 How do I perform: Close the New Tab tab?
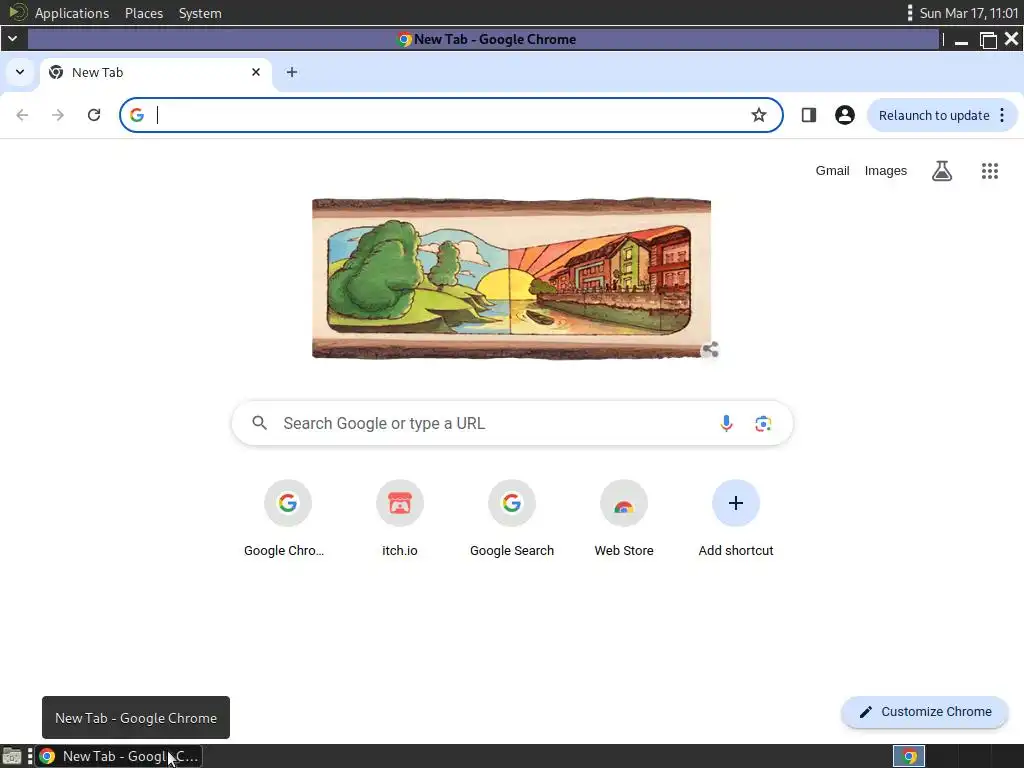coord(256,72)
